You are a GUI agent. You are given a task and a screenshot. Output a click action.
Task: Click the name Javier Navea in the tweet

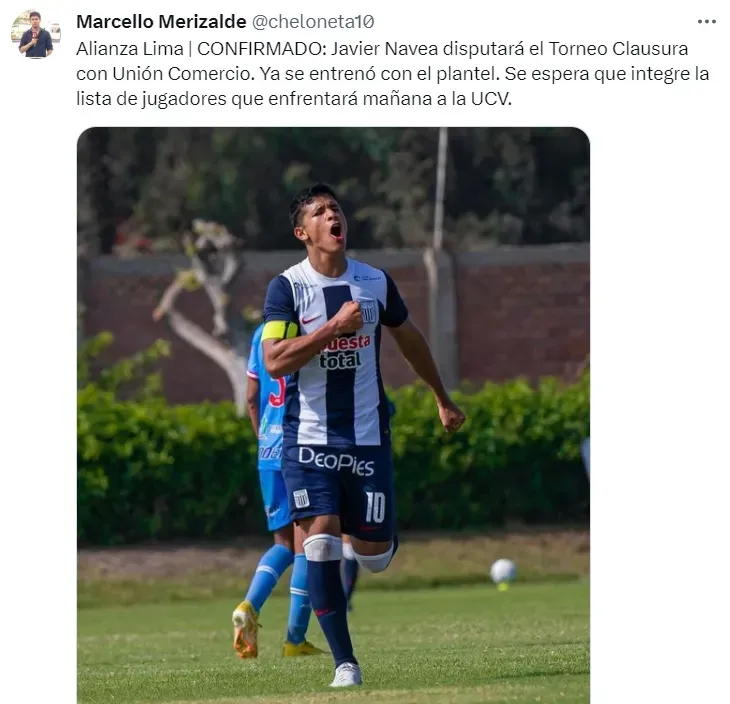(x=385, y=49)
